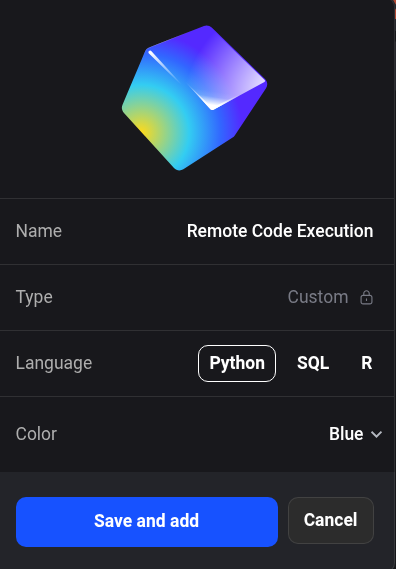Click the Language label
The image size is (396, 569).
(54, 363)
